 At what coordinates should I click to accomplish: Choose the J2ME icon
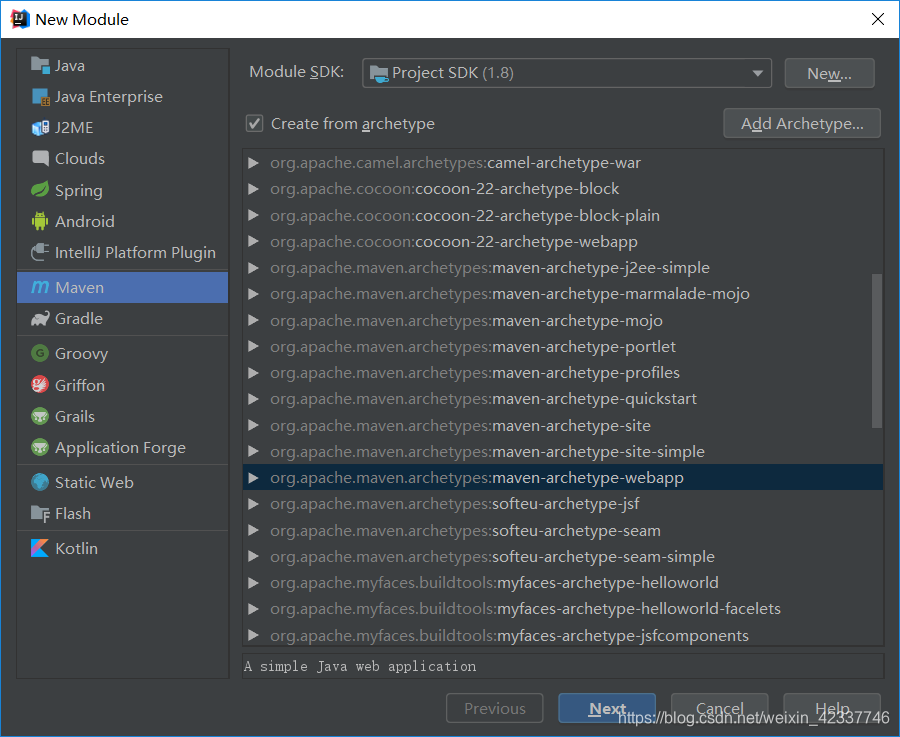click(x=40, y=128)
